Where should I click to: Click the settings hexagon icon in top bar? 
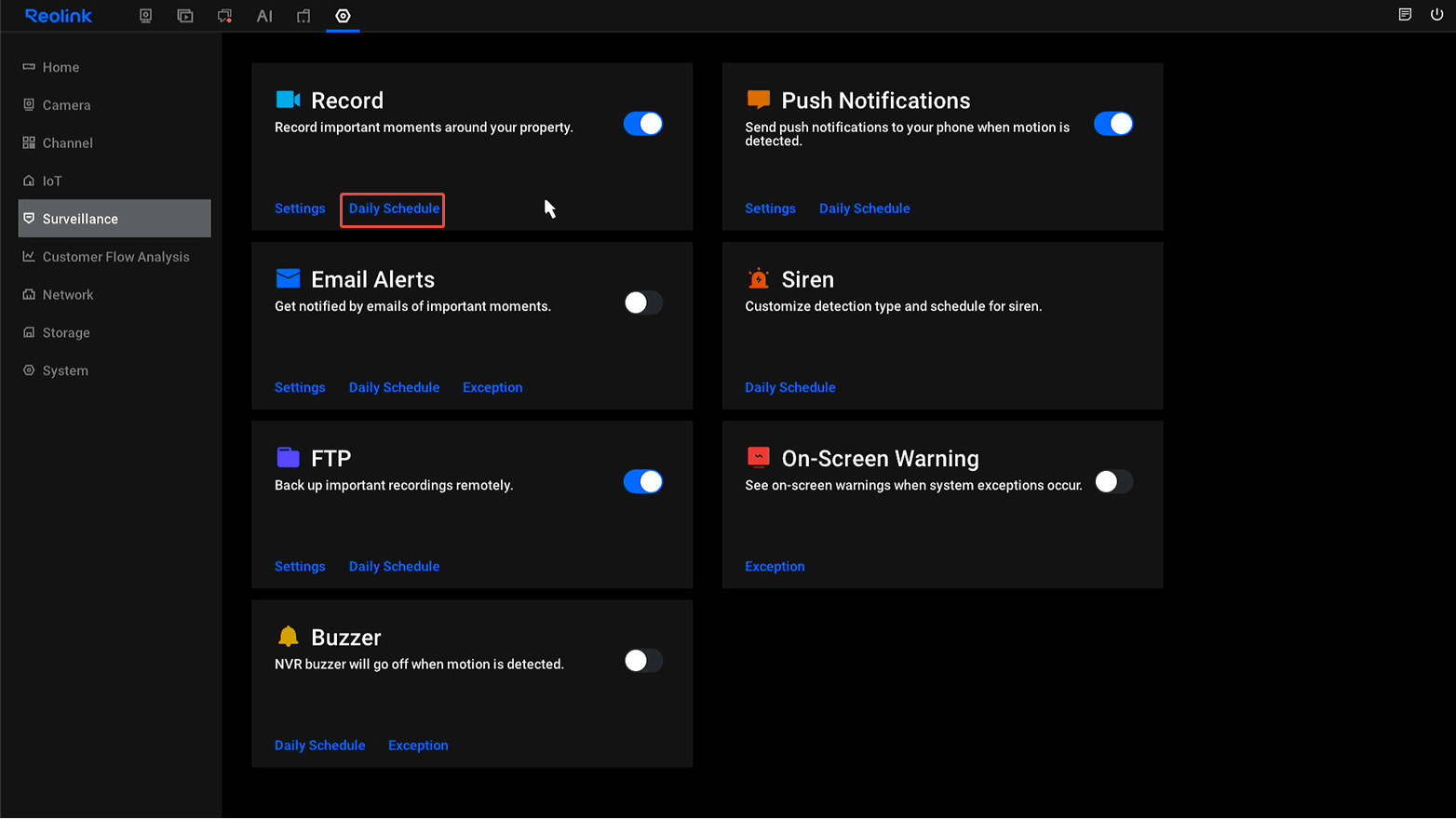(x=343, y=16)
